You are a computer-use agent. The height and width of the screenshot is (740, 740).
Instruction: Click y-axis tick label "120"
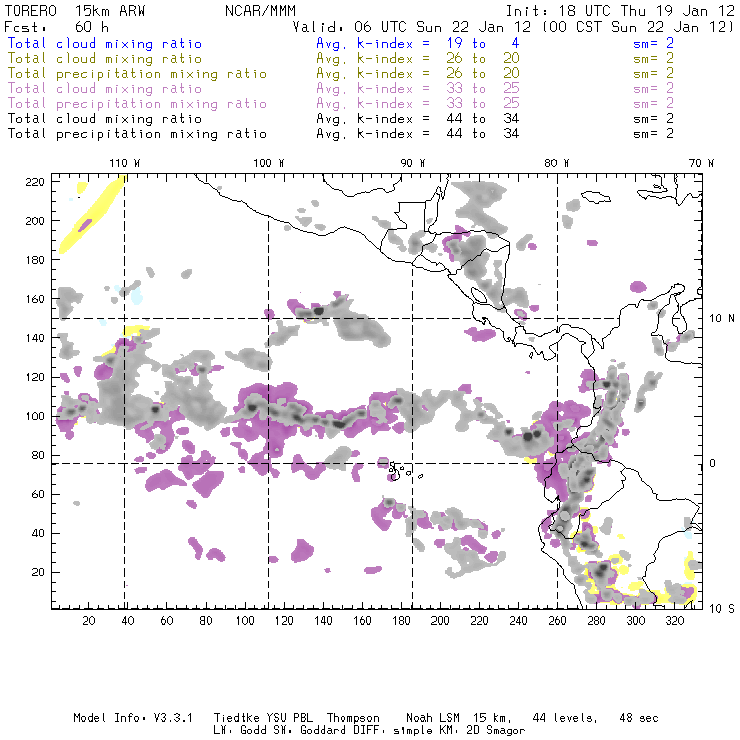tap(35, 377)
